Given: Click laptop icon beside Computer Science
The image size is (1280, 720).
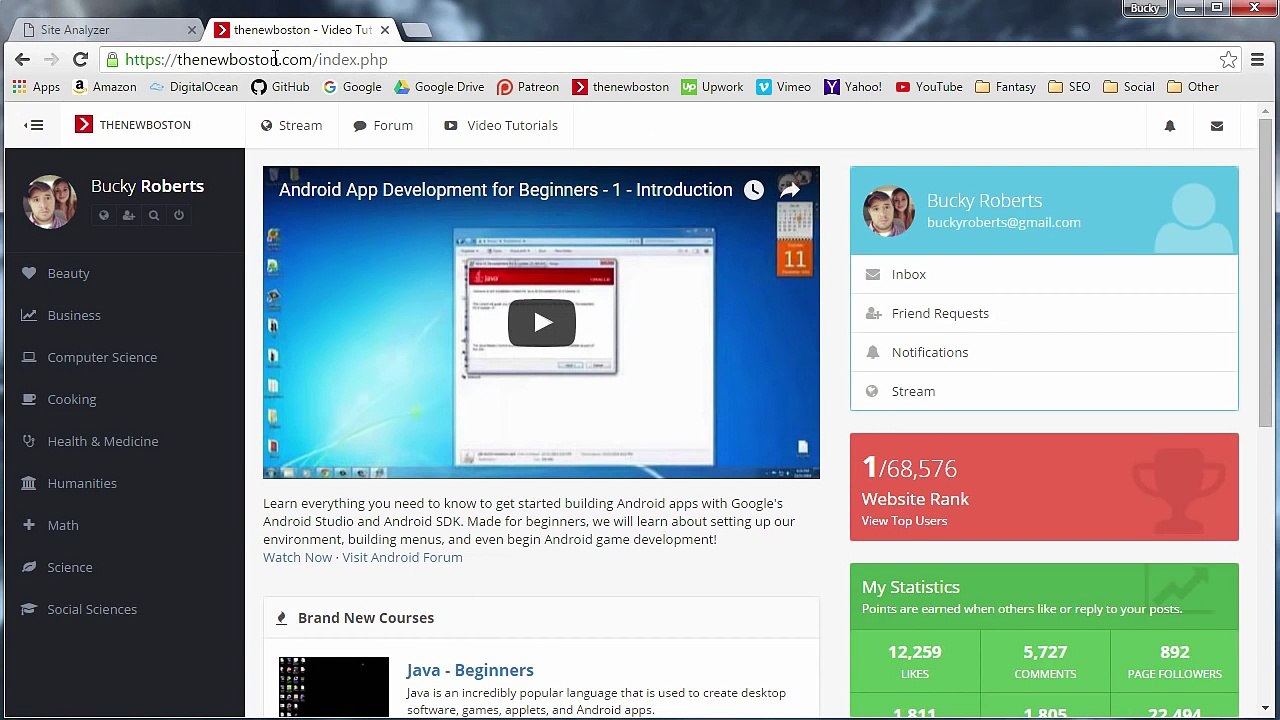Looking at the screenshot, I should [x=29, y=357].
